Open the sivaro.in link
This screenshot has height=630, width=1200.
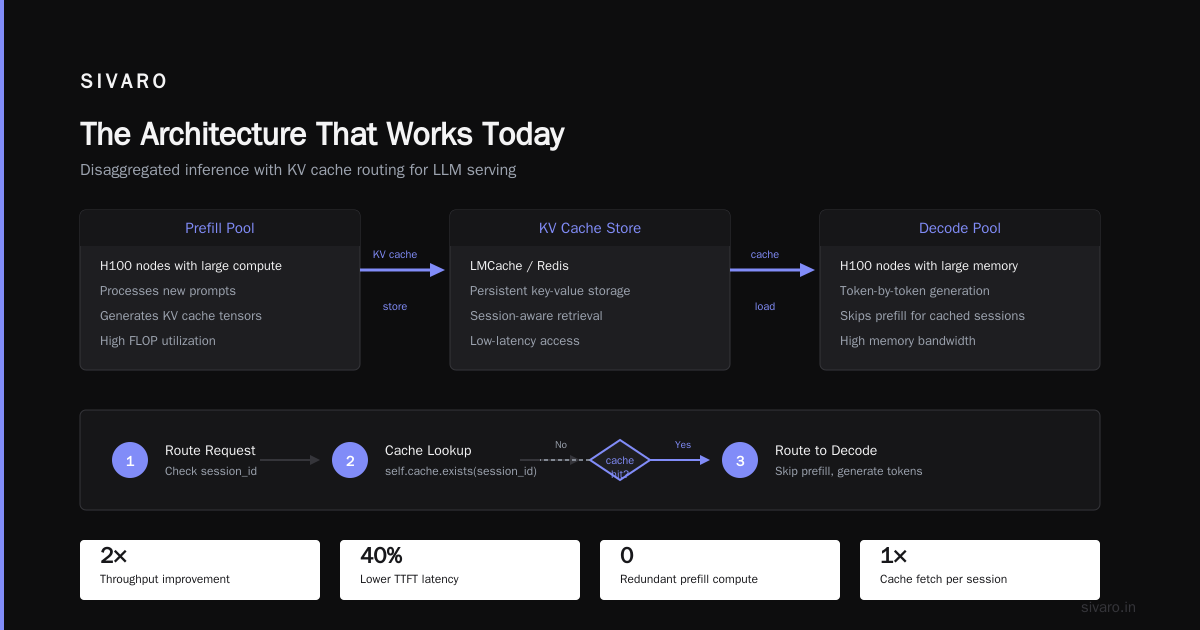[1109, 607]
